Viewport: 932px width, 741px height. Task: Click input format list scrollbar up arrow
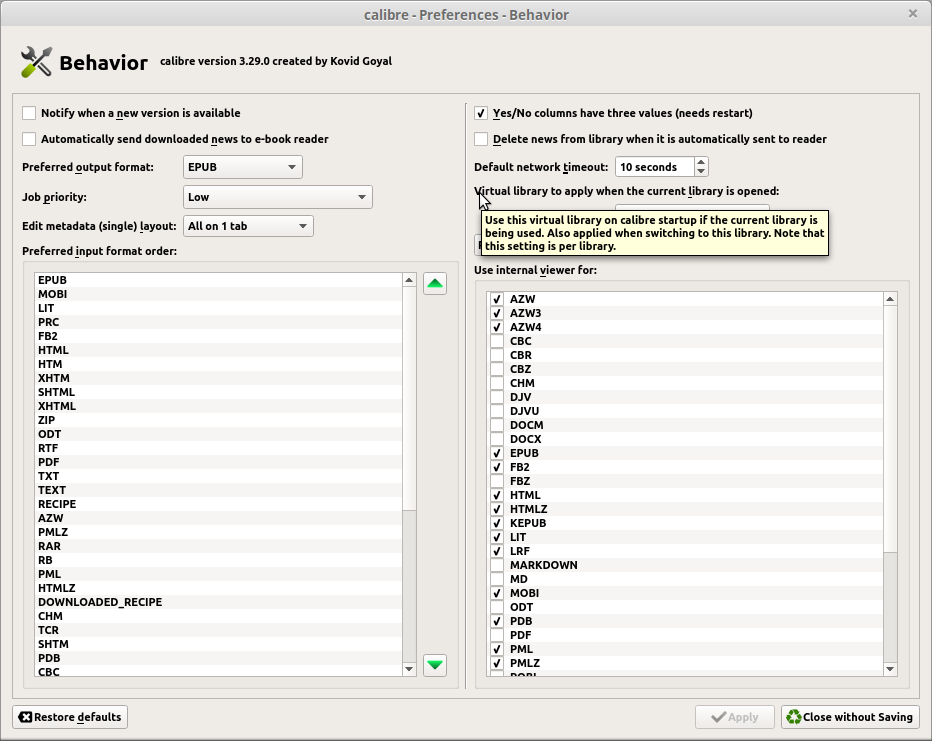[409, 280]
